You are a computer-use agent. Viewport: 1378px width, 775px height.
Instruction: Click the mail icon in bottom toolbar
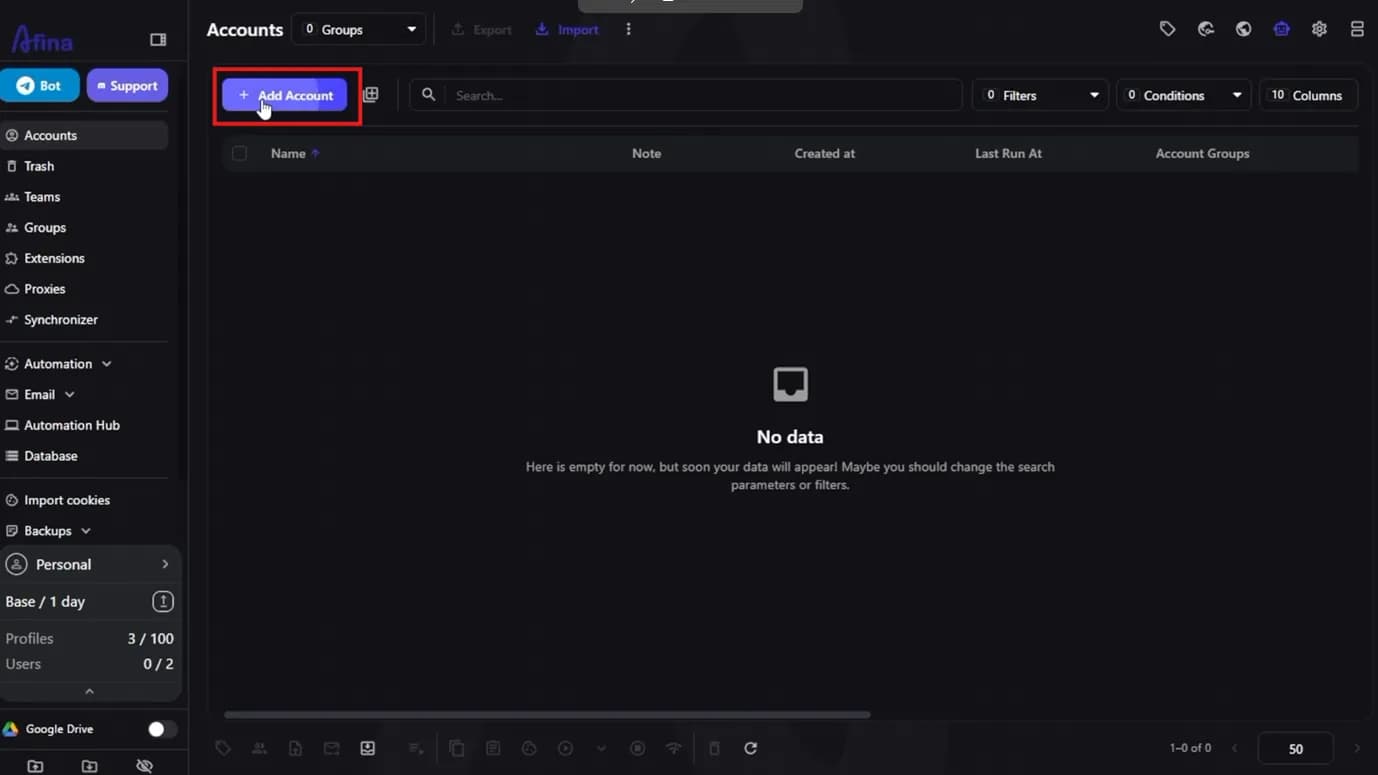coord(331,748)
